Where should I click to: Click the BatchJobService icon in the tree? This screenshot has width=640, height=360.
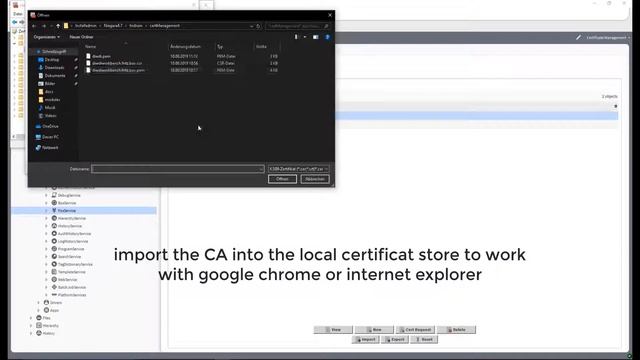(x=54, y=287)
